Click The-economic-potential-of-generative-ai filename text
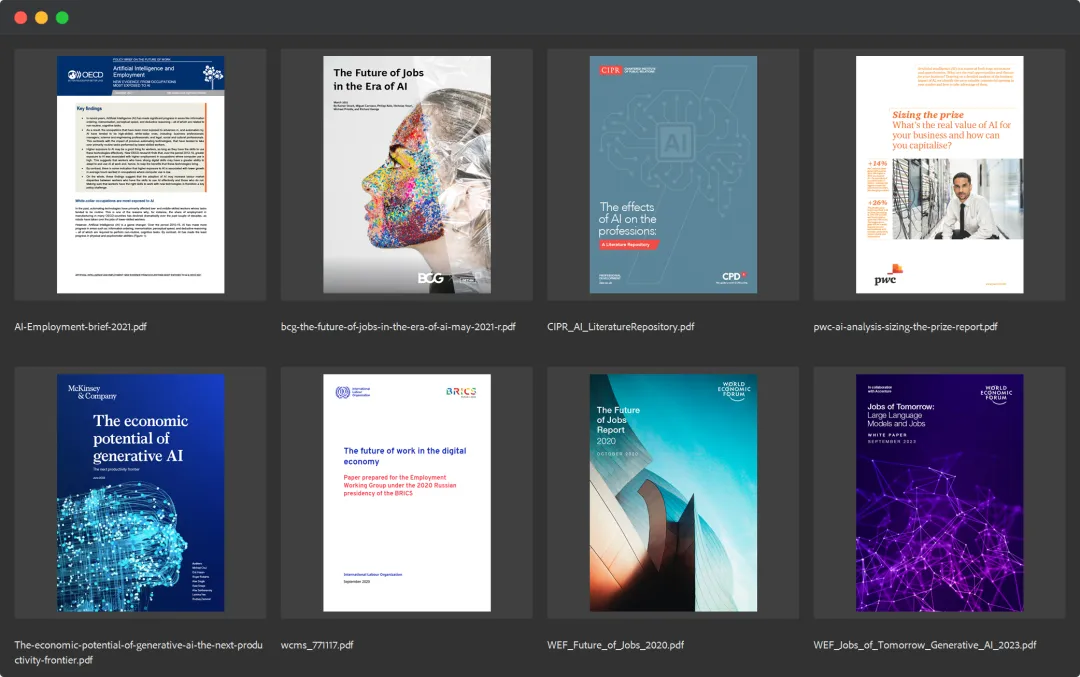 click(138, 645)
